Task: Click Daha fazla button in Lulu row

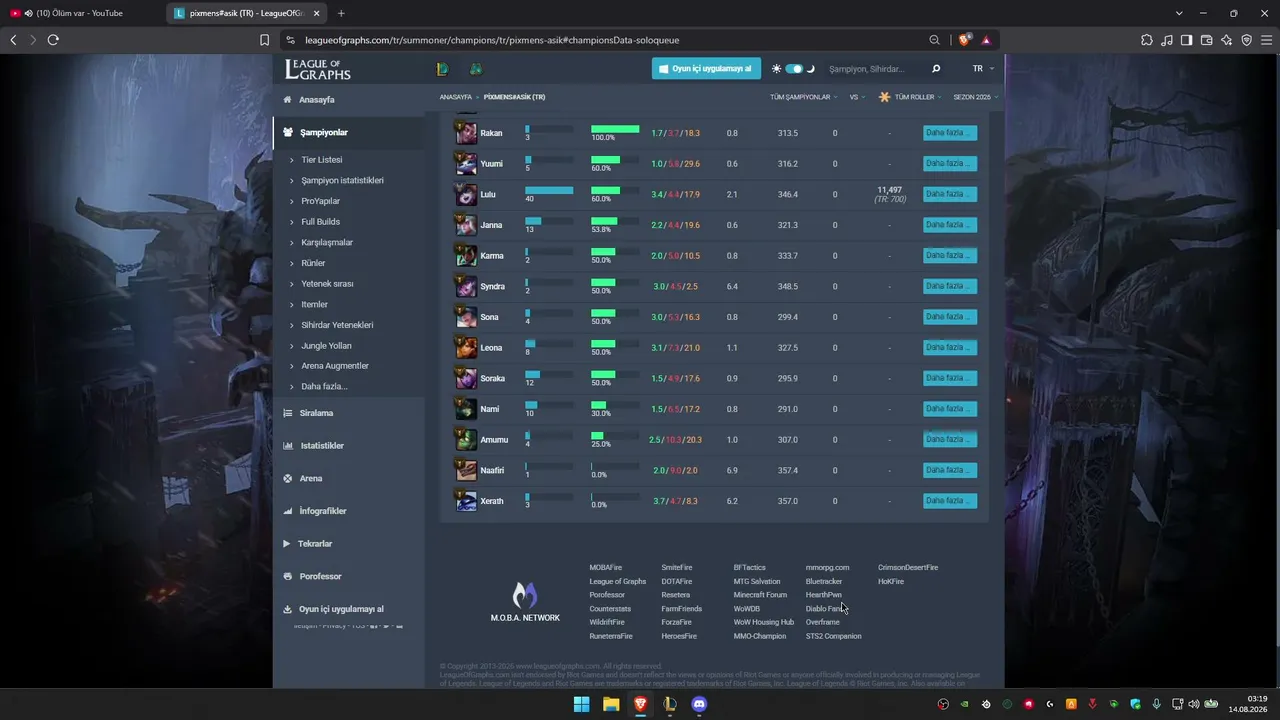Action: point(949,194)
